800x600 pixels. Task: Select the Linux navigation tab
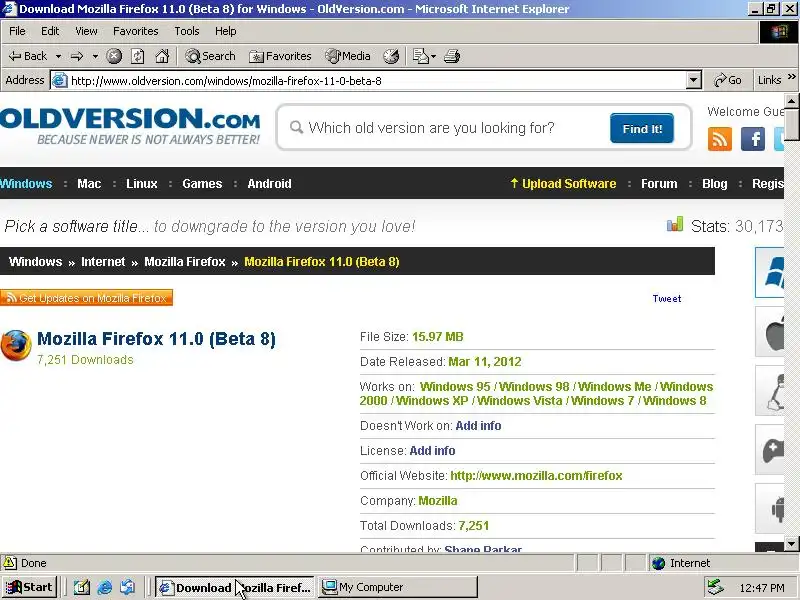[142, 184]
